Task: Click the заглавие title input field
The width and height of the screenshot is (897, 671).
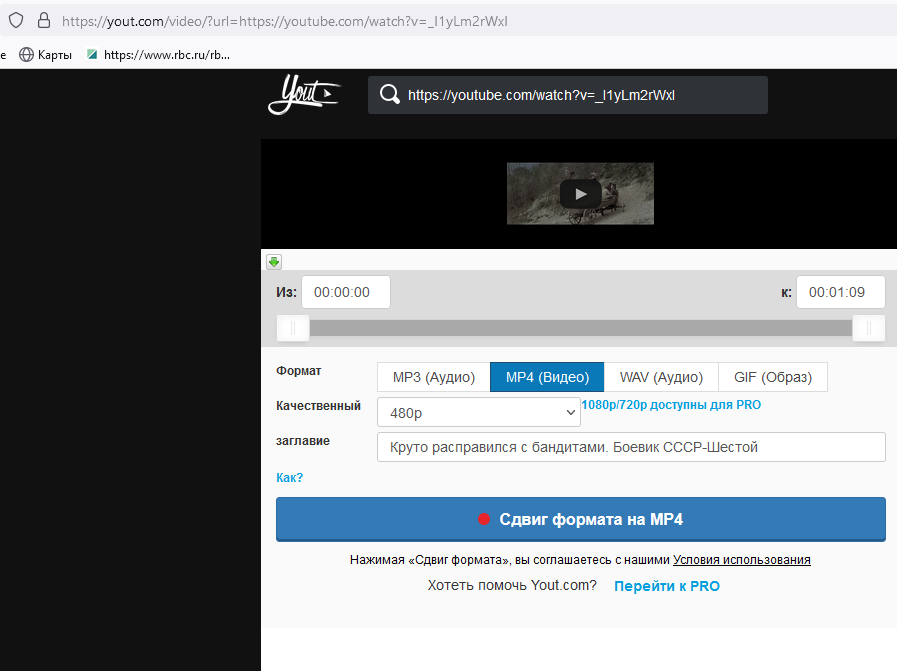Action: pyautogui.click(x=631, y=447)
